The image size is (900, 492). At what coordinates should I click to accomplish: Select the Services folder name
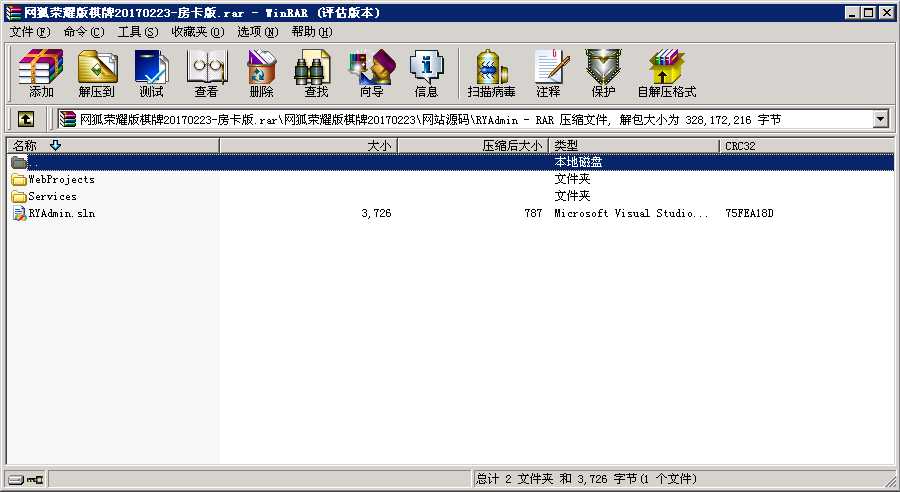coord(52,196)
